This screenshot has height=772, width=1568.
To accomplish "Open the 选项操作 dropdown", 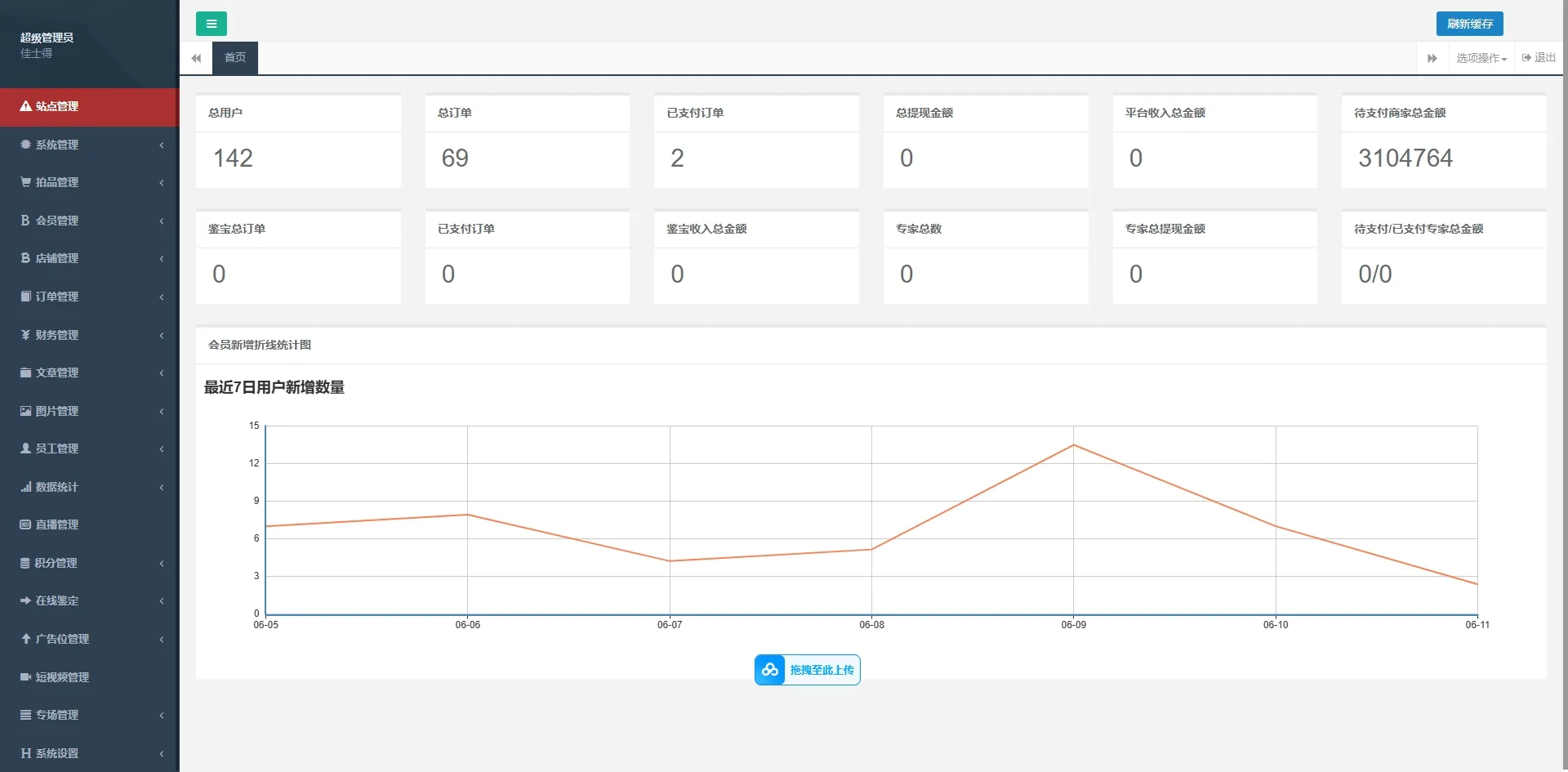I will [1481, 58].
